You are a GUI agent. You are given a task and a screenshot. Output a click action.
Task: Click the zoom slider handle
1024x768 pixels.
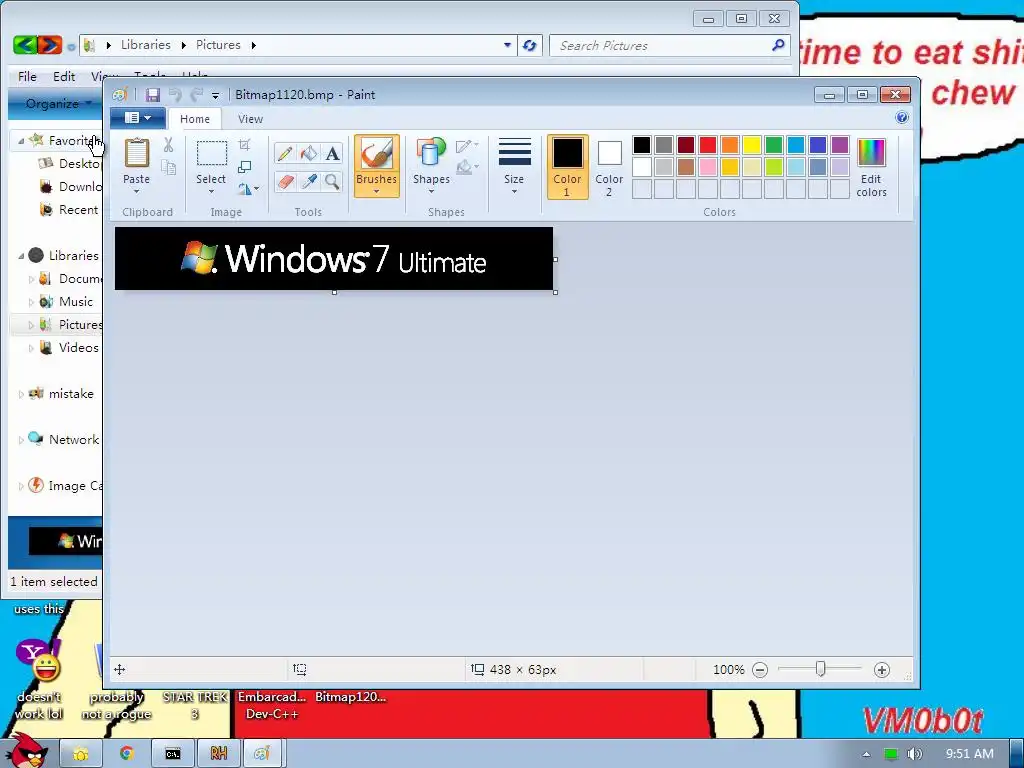point(821,669)
